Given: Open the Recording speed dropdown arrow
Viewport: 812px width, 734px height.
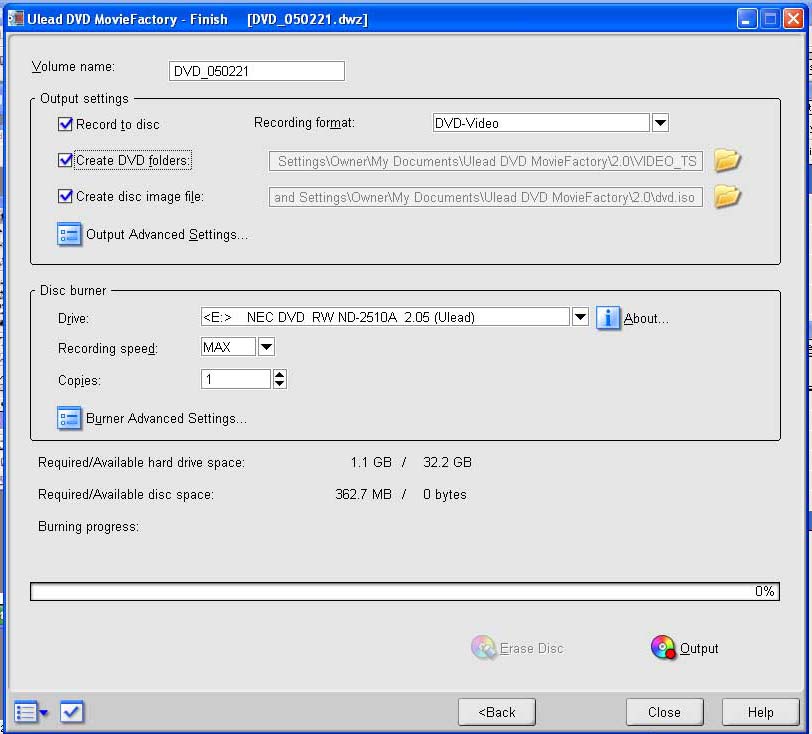Looking at the screenshot, I should pos(266,347).
